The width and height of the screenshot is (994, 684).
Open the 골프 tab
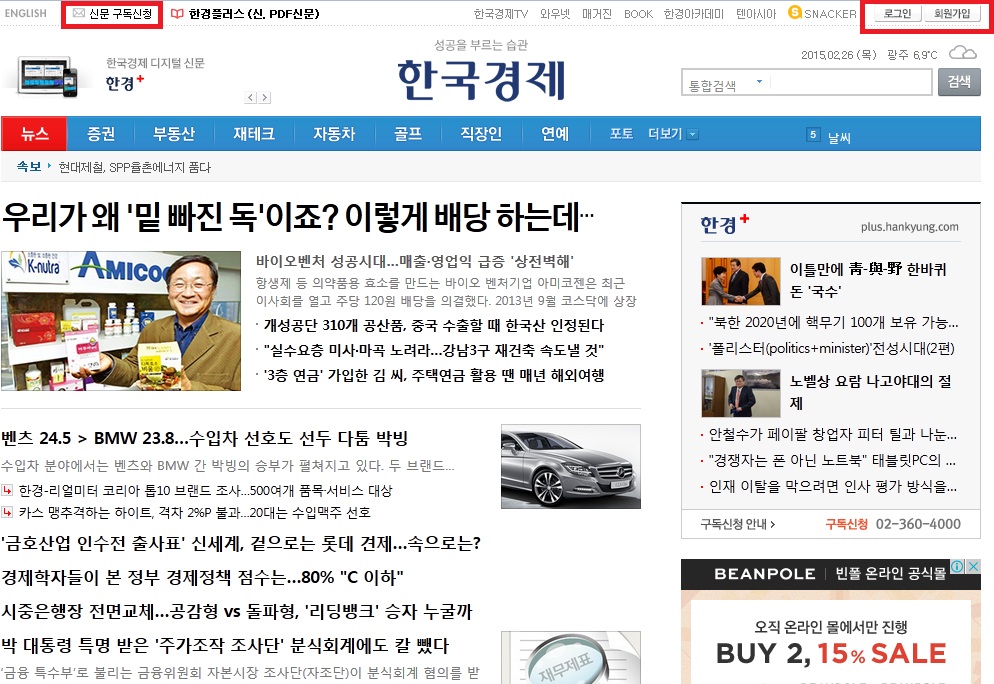click(x=408, y=134)
